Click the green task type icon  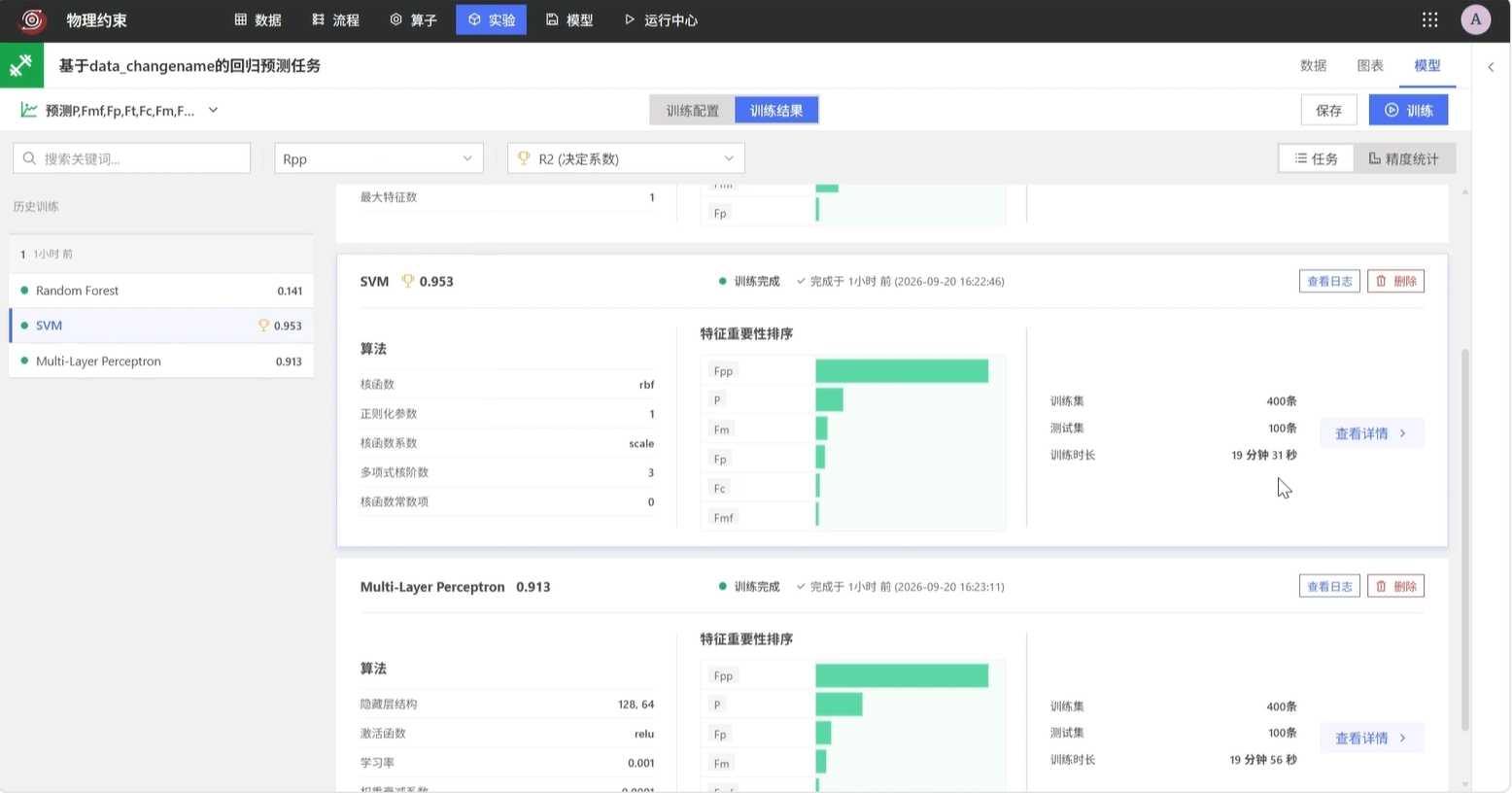pyautogui.click(x=21, y=65)
